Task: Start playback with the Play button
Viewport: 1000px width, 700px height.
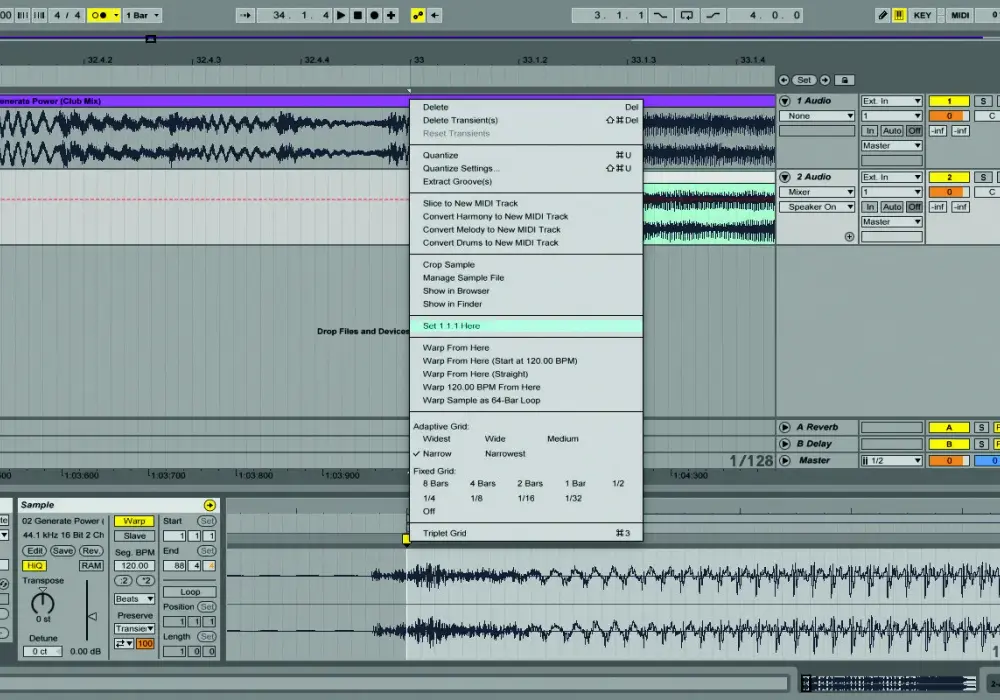Action: [x=341, y=15]
